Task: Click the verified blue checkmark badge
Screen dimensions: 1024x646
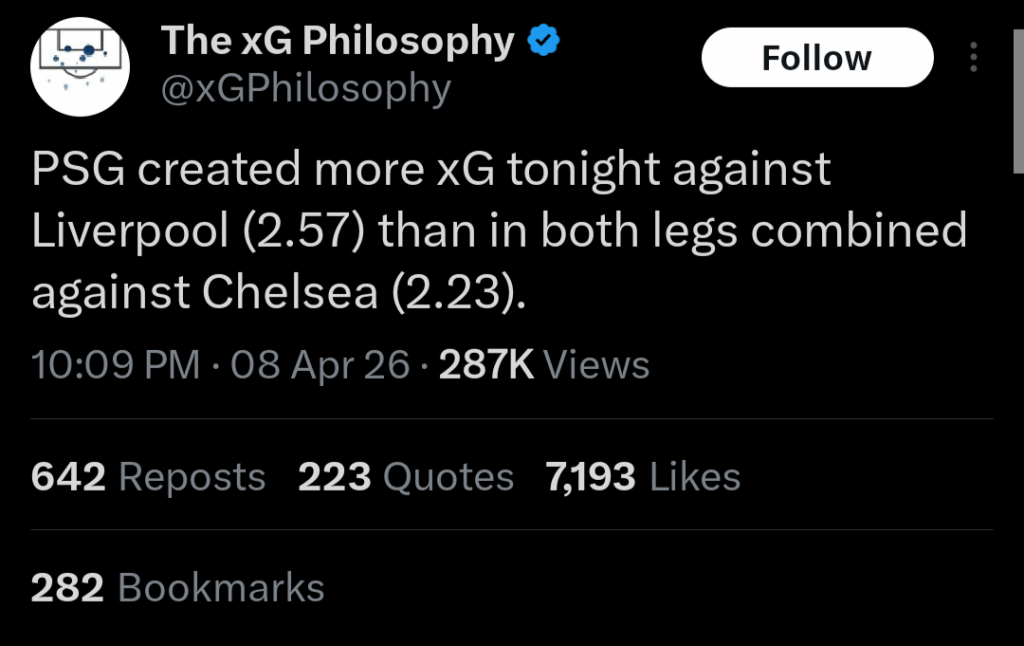Action: [x=541, y=39]
